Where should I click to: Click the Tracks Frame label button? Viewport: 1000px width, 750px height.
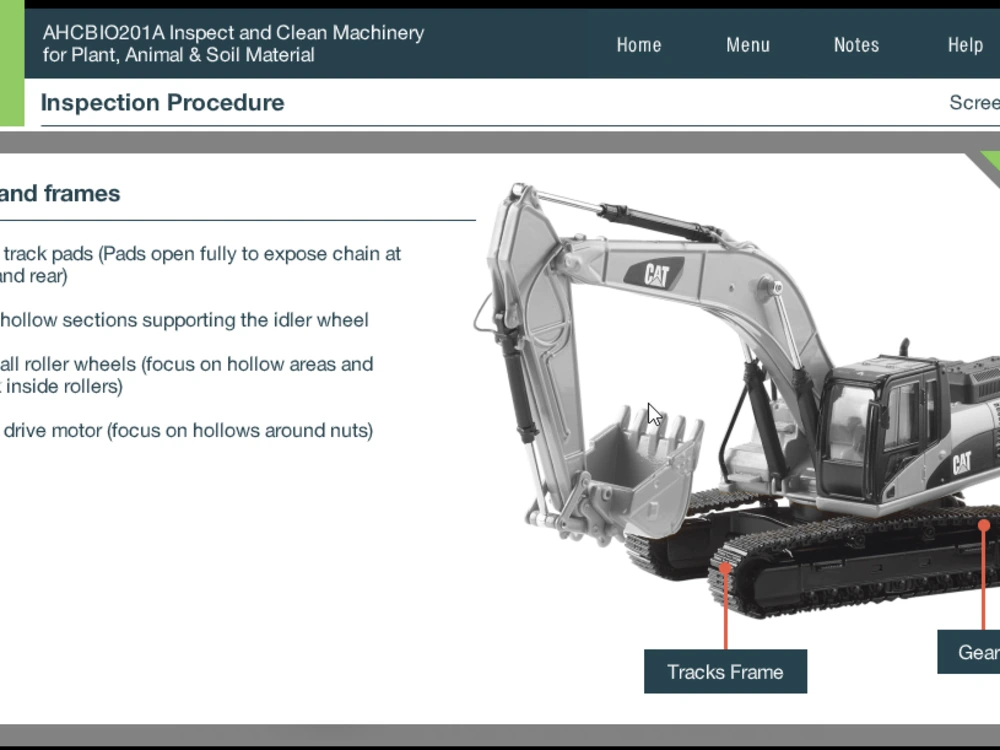coord(725,672)
